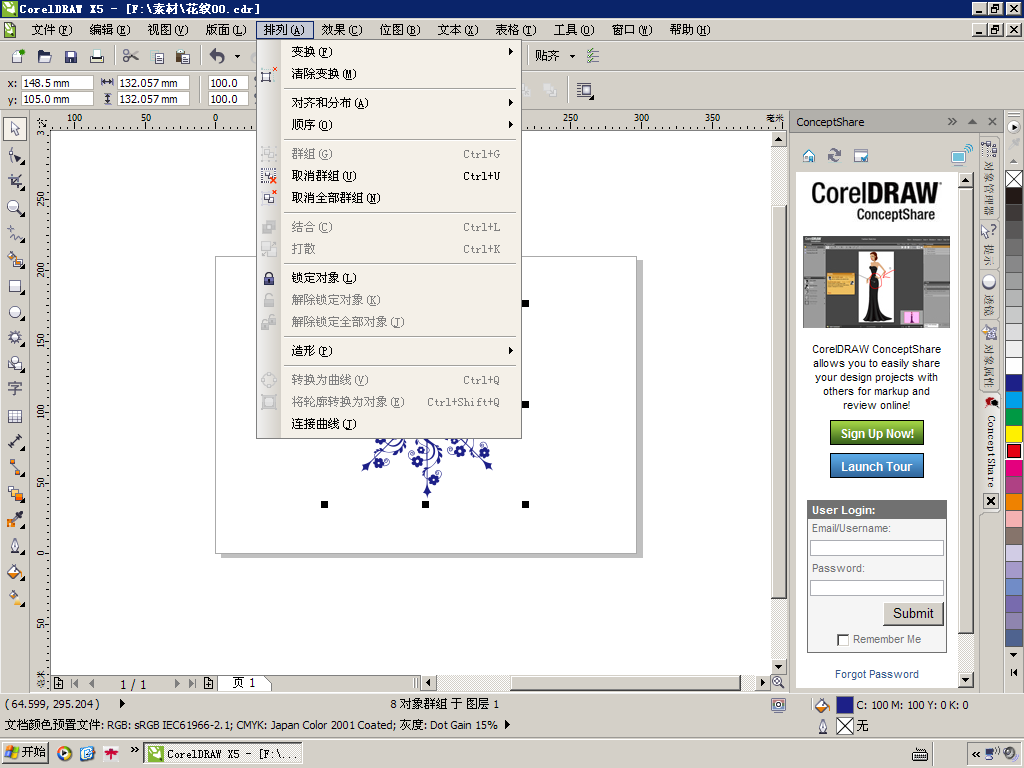Viewport: 1024px width, 768px height.
Task: Click the Sign Up Now! button
Action: click(x=876, y=434)
